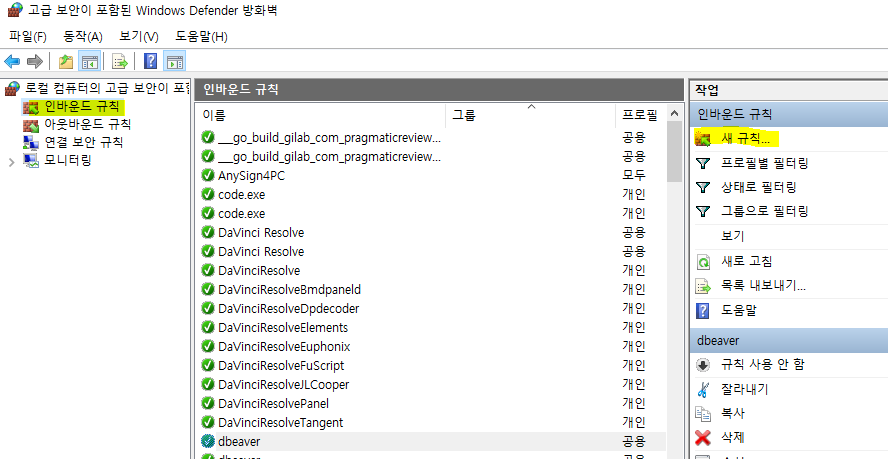Click the rules list vertical scrollbar thumb
The height and width of the screenshot is (459, 888).
tap(674, 152)
